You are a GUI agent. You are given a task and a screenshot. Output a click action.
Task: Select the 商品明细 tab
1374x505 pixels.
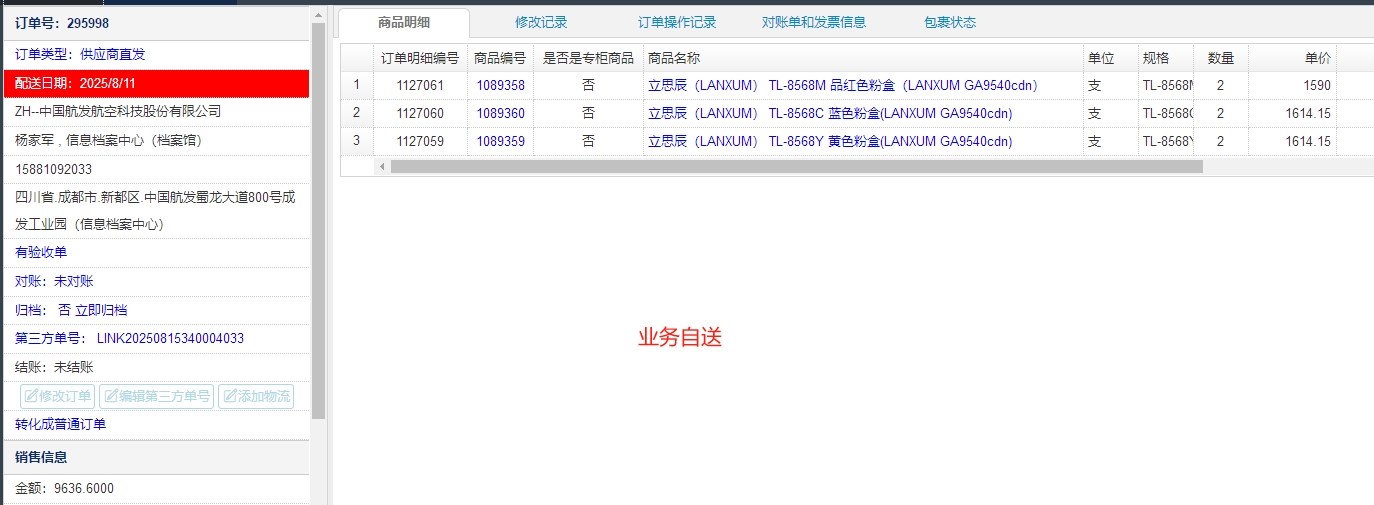(404, 22)
